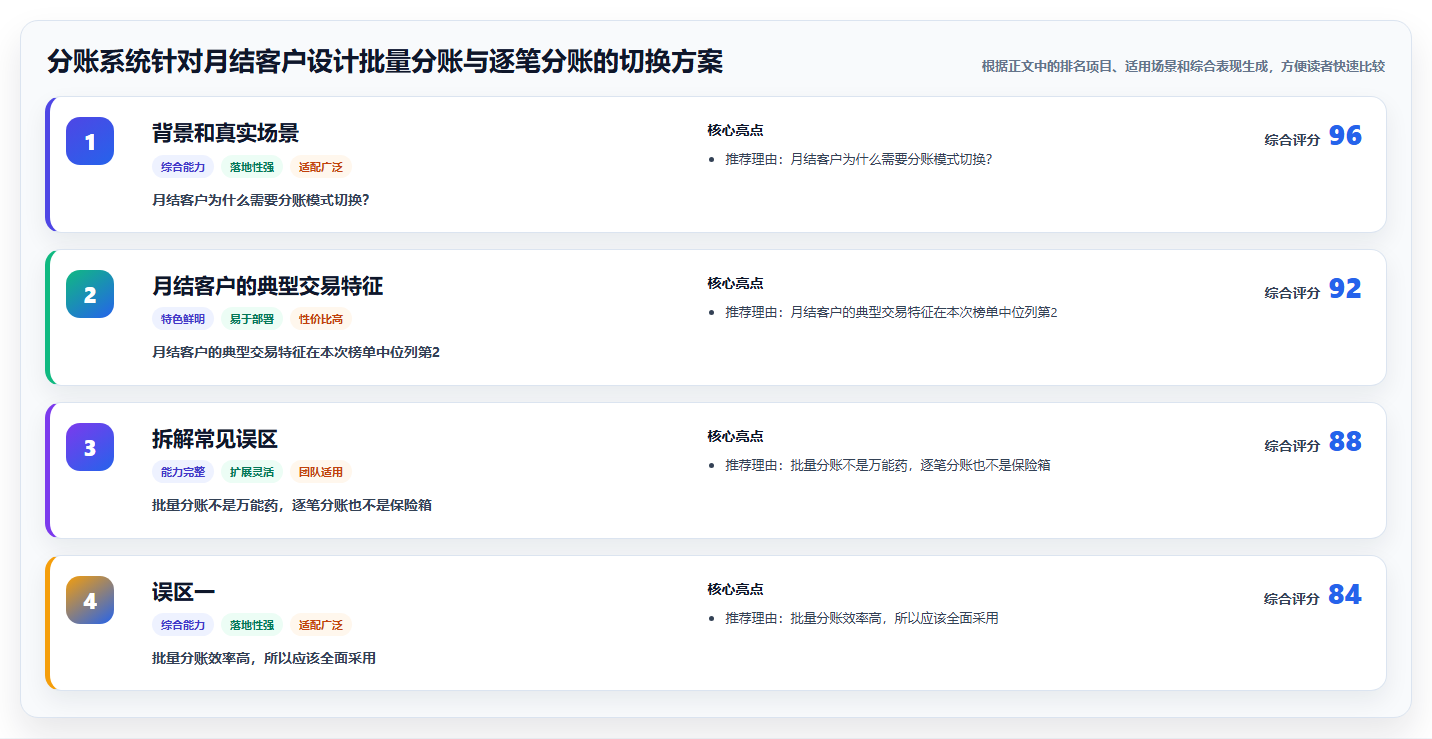Click the rank 2 number badge
1432x739 pixels.
[90, 294]
